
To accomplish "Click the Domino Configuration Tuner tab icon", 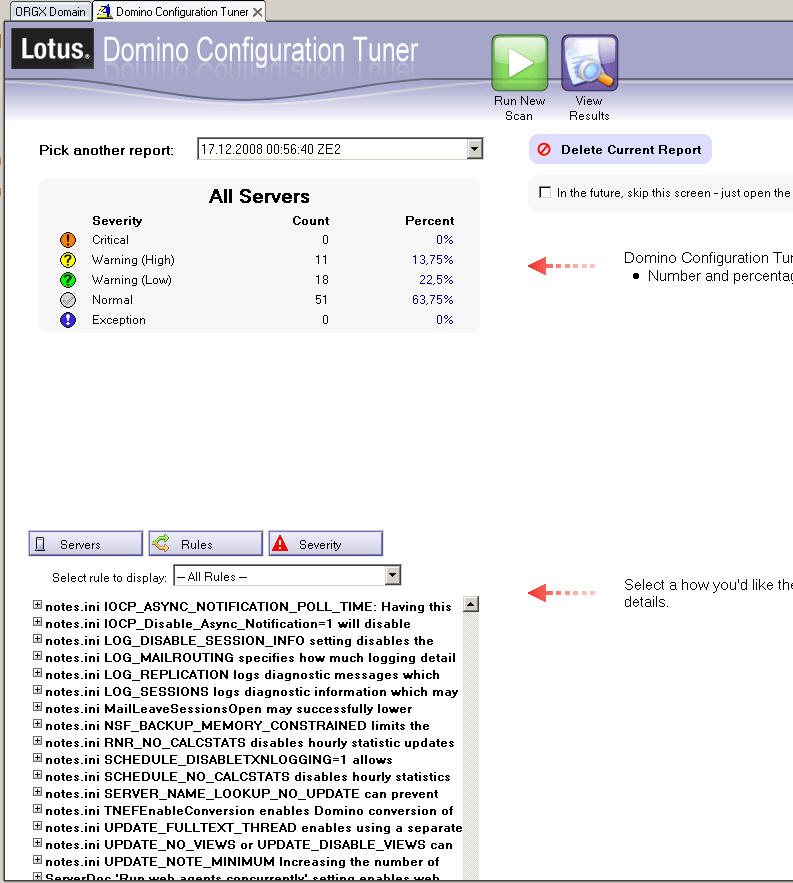I will pyautogui.click(x=104, y=11).
